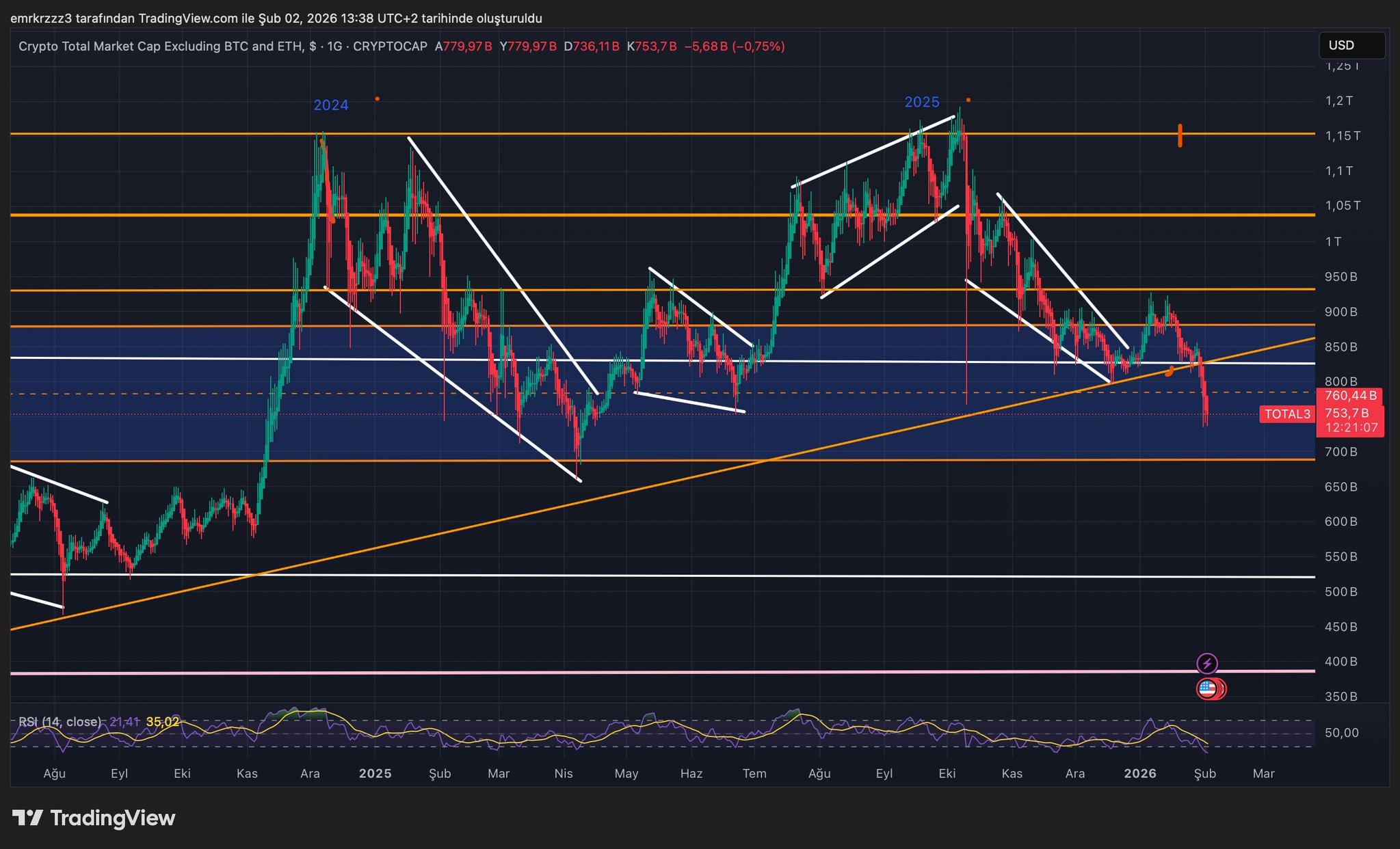The image size is (1400, 849).
Task: Click the purple lightning bolt event icon
Action: [1207, 663]
